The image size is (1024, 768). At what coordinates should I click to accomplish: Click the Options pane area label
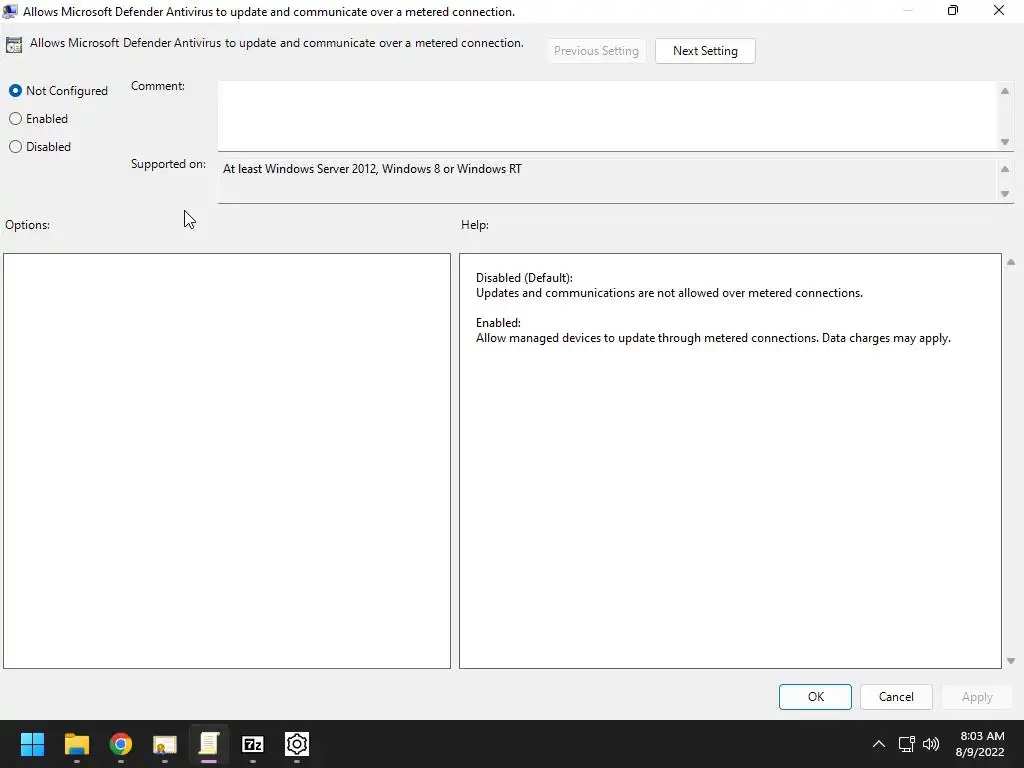[27, 225]
